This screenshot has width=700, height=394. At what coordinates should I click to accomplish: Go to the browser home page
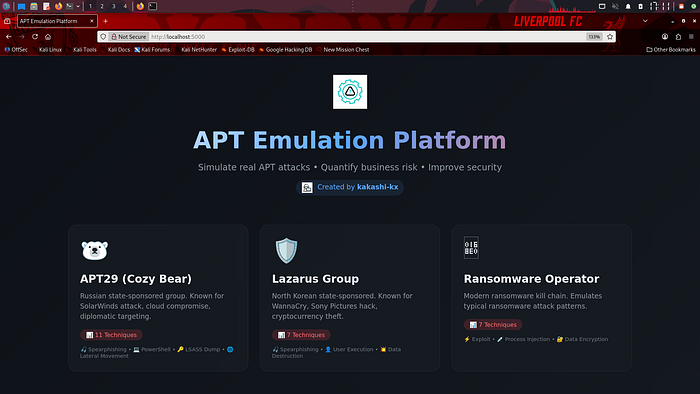(x=48, y=37)
